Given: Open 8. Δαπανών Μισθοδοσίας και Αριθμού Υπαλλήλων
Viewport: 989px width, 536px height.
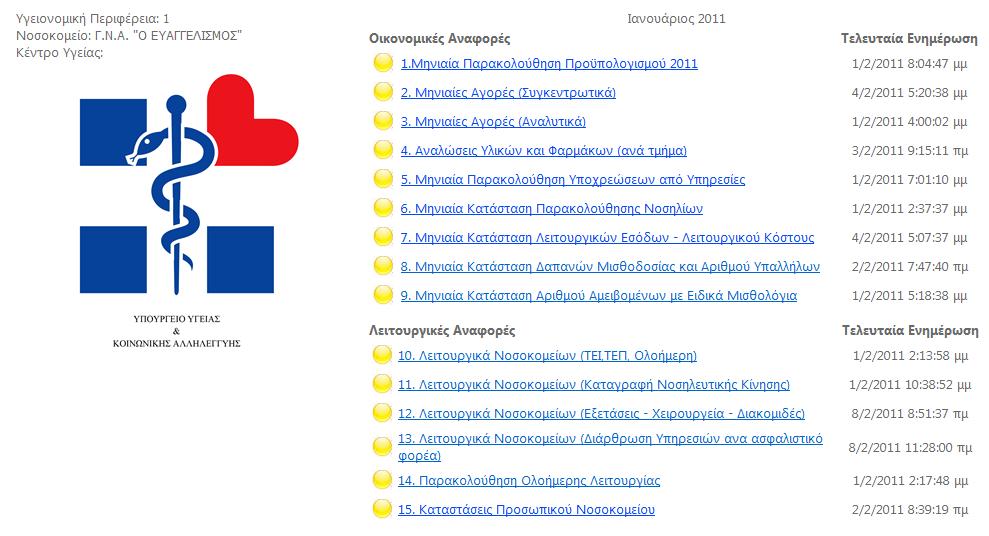Looking at the screenshot, I should [610, 267].
